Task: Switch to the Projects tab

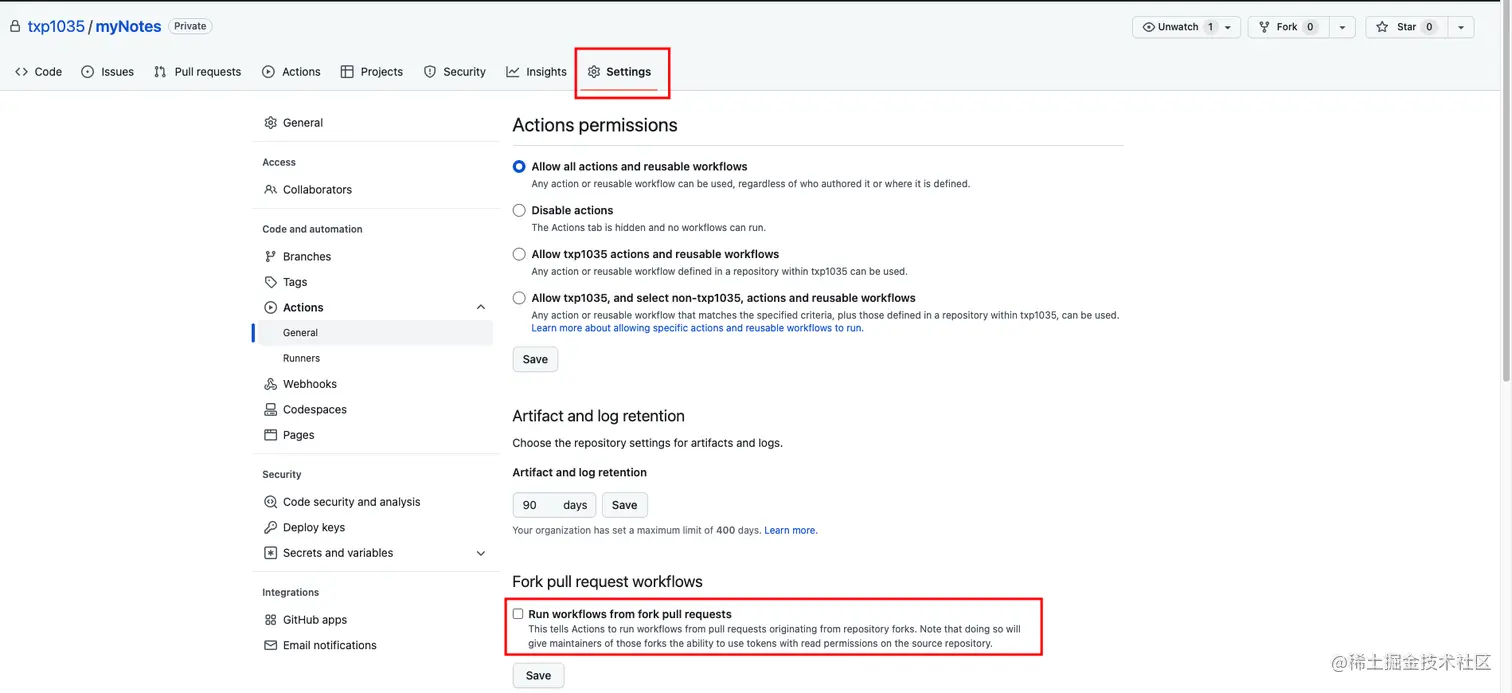Action: 371,72
